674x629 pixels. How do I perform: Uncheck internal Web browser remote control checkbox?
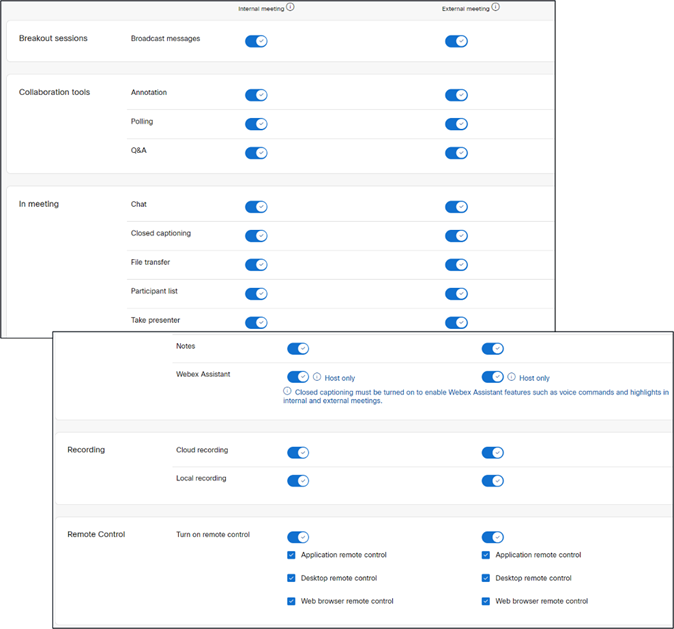[292, 601]
